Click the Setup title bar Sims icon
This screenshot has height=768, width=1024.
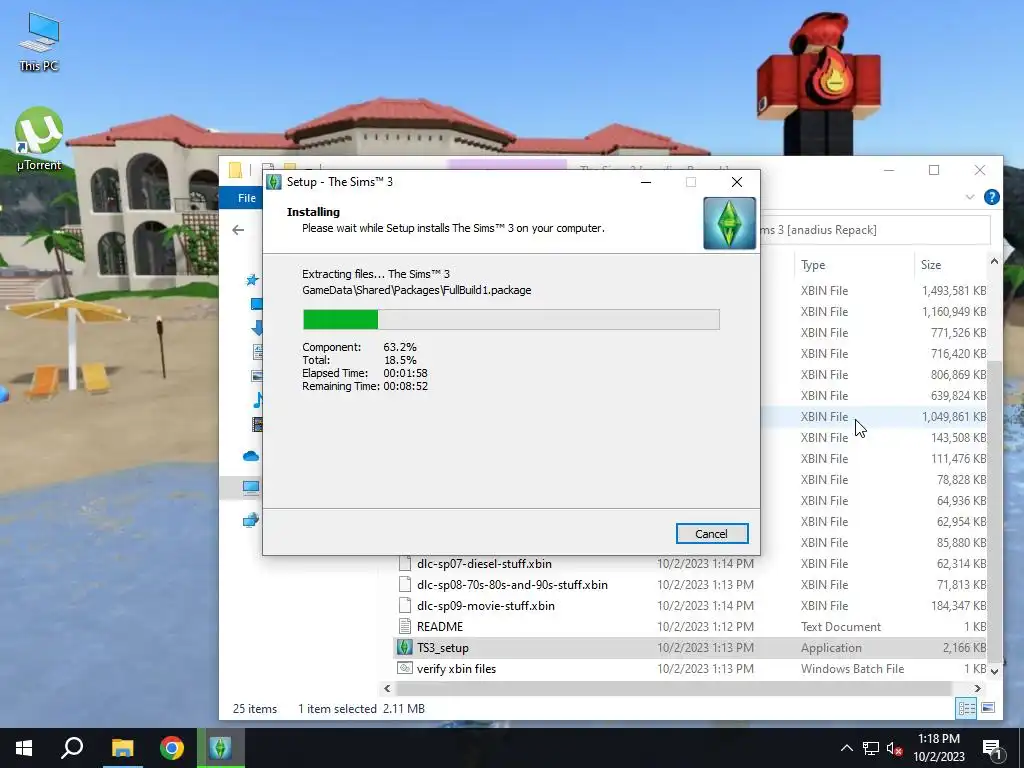pyautogui.click(x=274, y=182)
